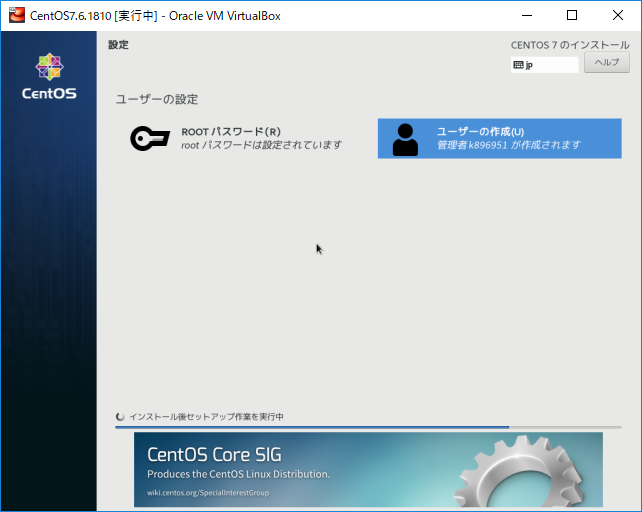Click the root password key icon
642x512 pixels.
tap(150, 138)
